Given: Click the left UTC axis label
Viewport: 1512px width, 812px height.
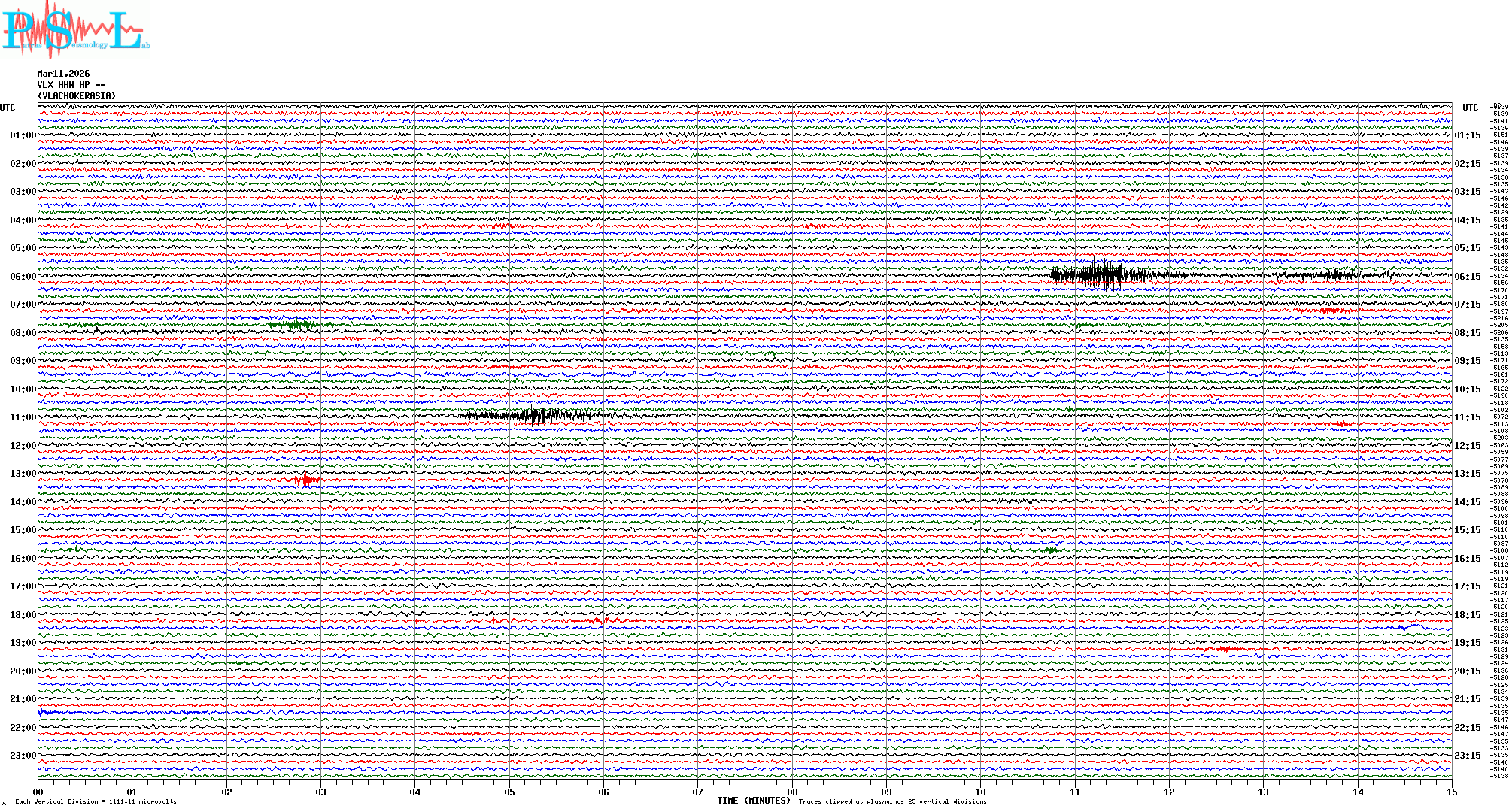Looking at the screenshot, I should [x=8, y=108].
